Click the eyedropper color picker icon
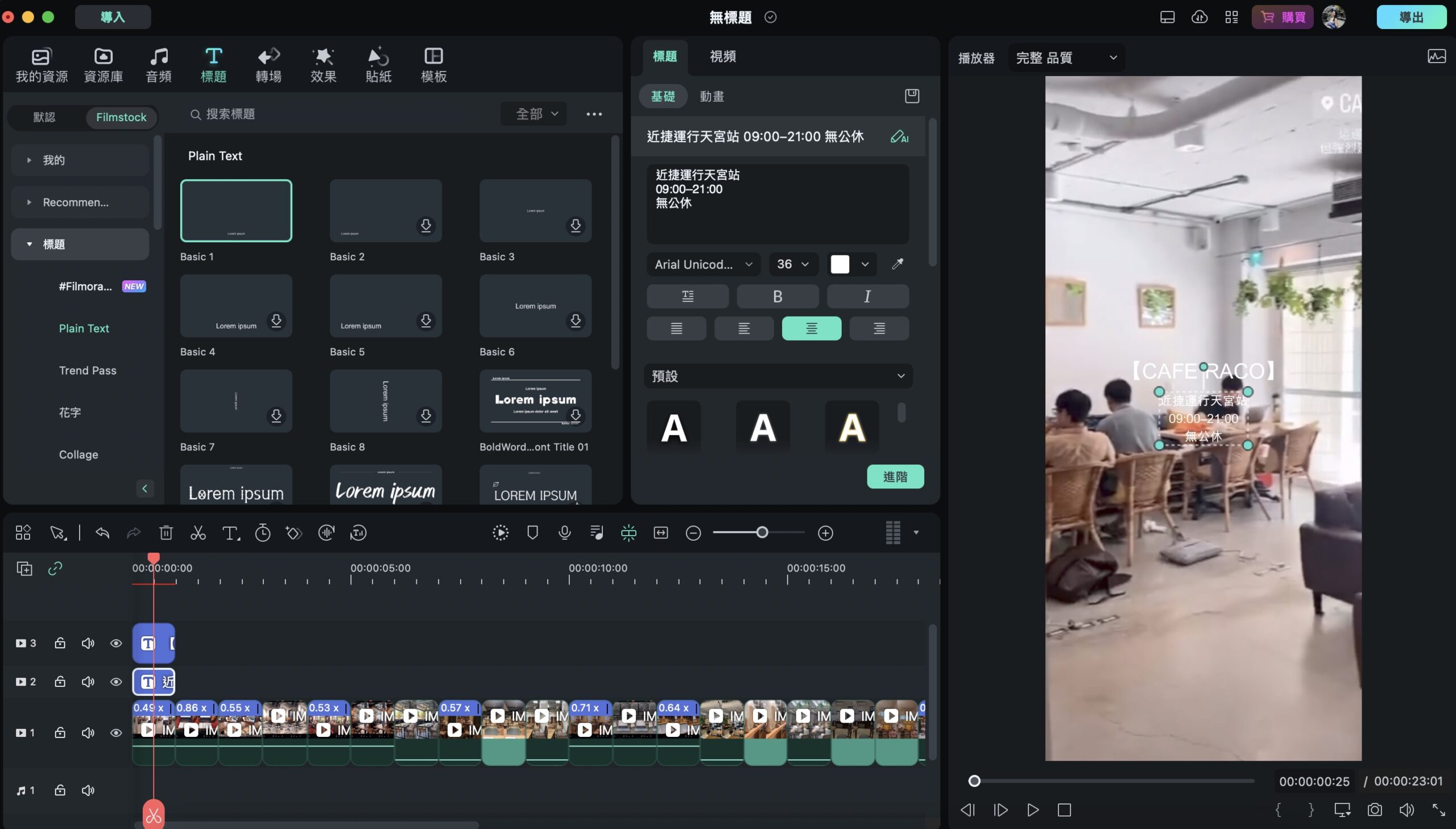1456x829 pixels. click(x=897, y=264)
